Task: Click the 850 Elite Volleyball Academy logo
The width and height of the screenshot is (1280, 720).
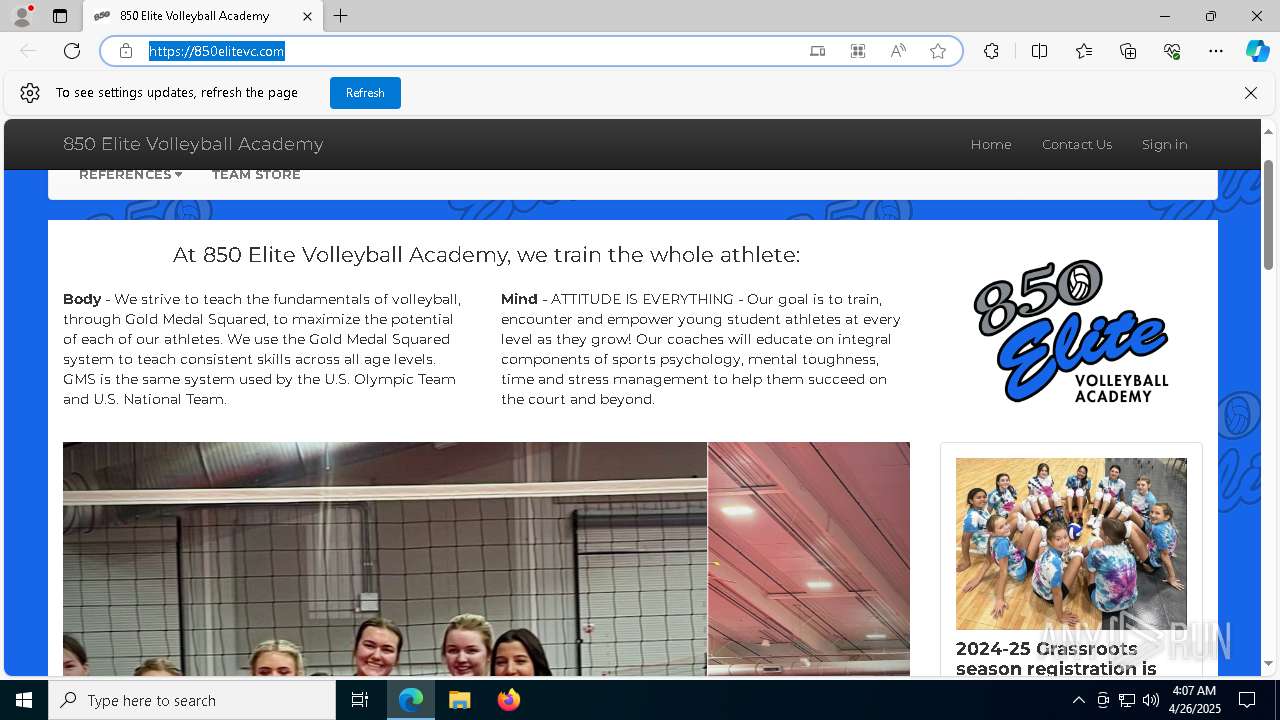Action: point(1071,331)
